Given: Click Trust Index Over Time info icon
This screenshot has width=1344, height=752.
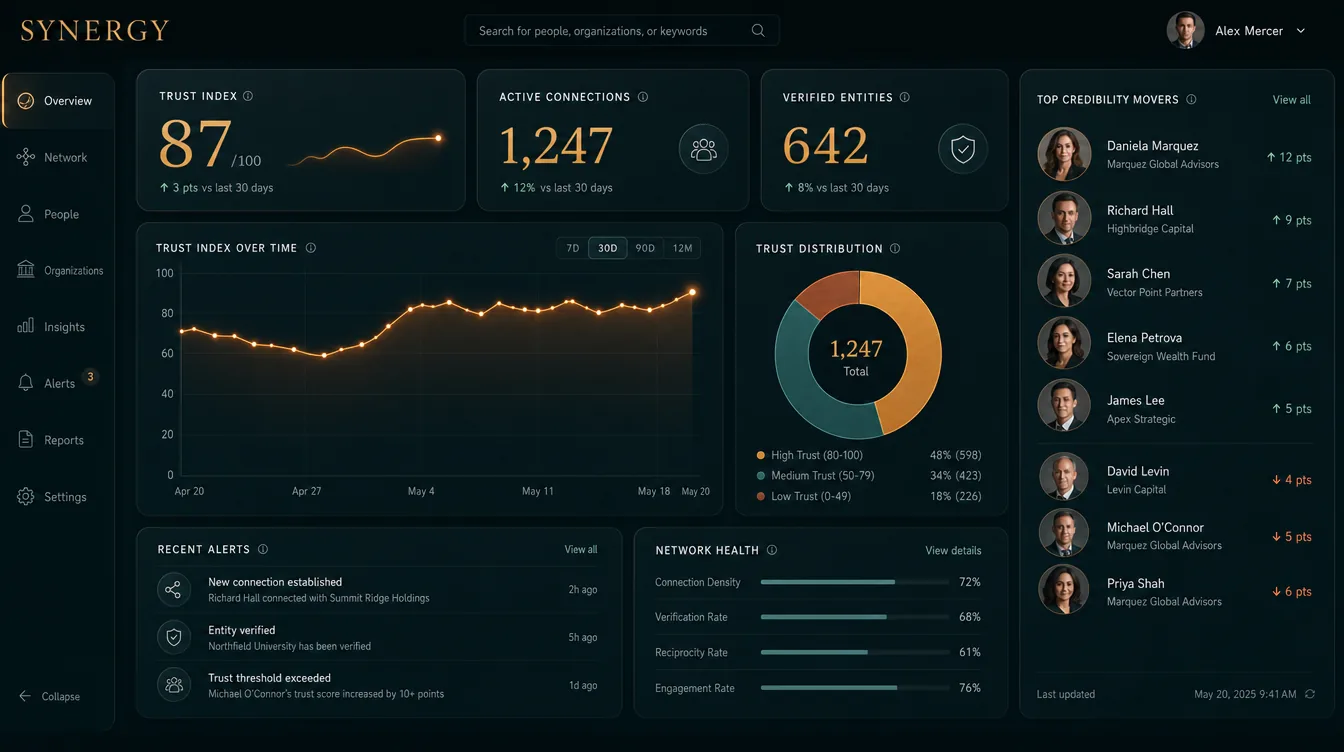Looking at the screenshot, I should (x=311, y=248).
